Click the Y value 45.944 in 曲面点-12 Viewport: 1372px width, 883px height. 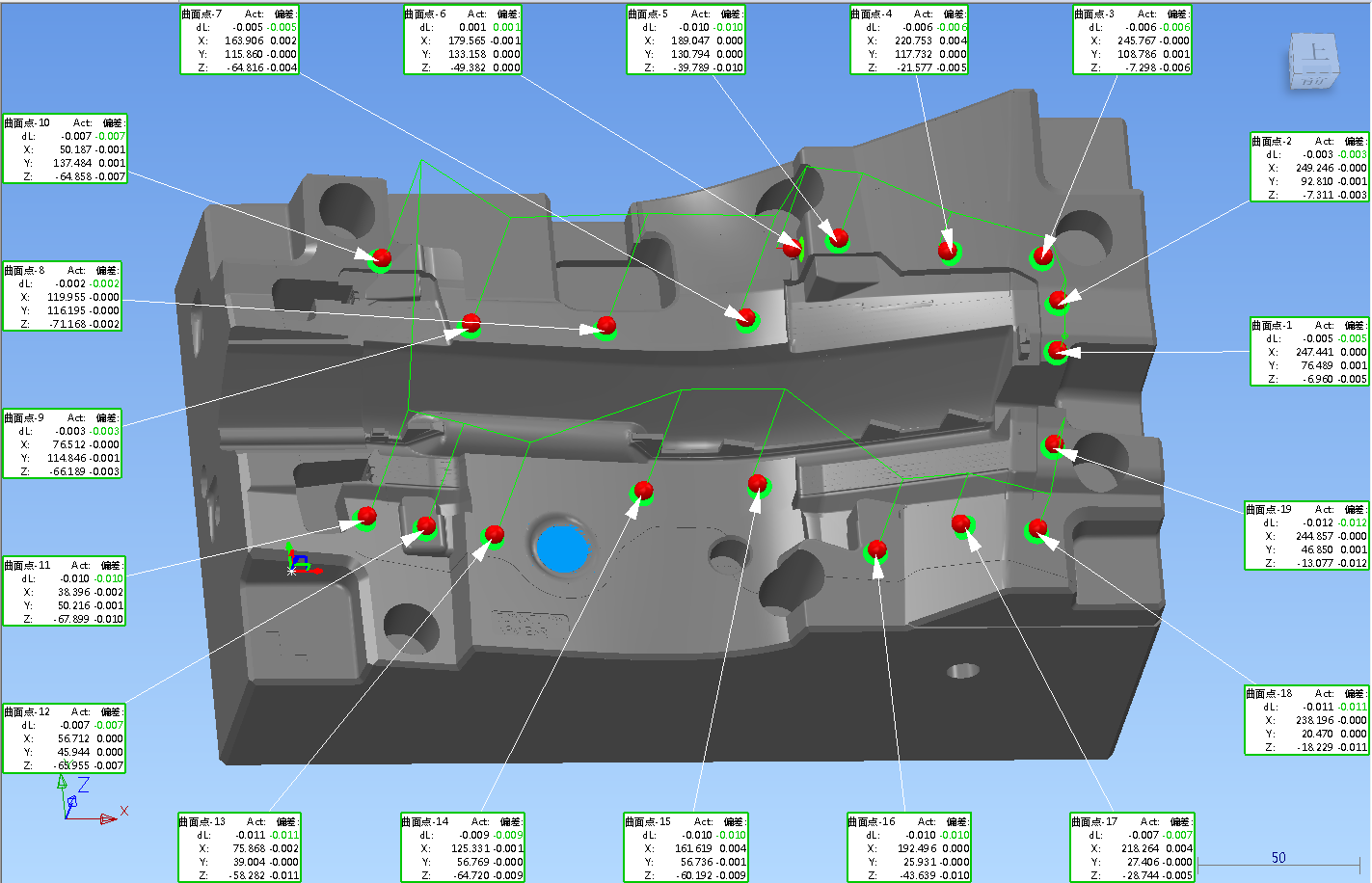(x=73, y=752)
